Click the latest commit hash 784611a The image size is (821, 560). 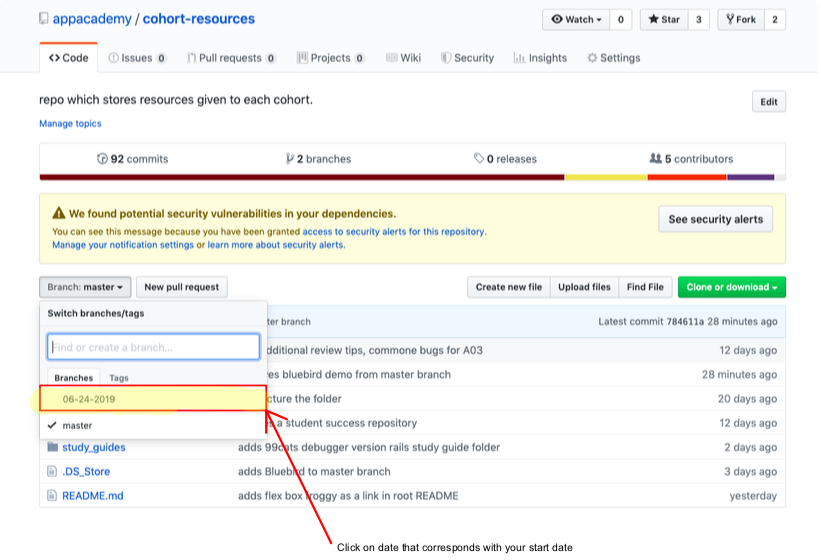685,321
